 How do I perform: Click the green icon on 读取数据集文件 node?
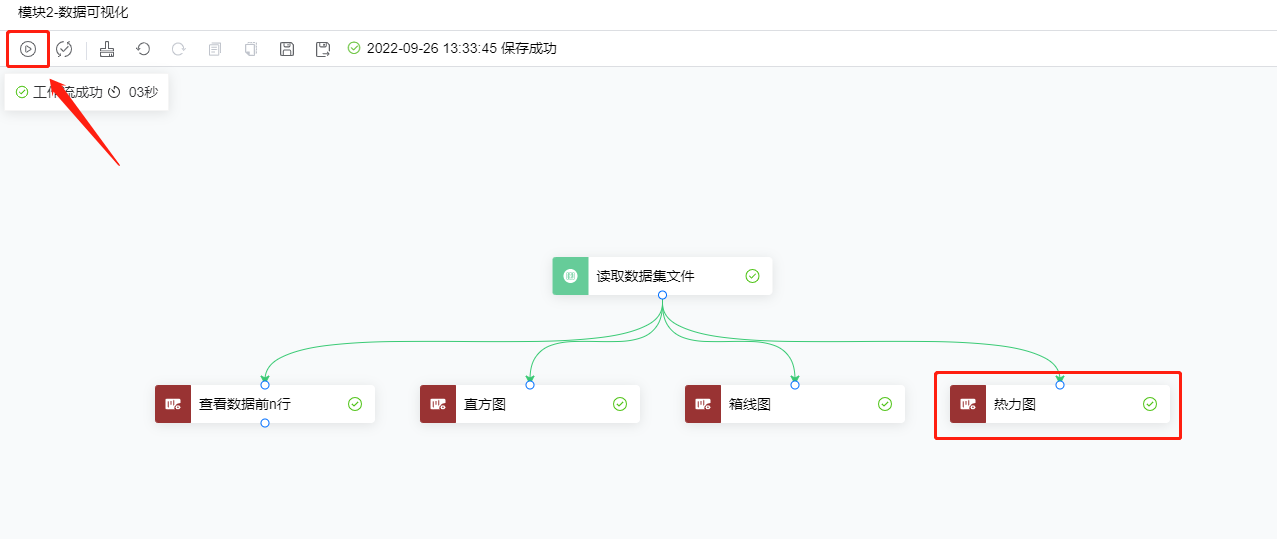pos(570,276)
